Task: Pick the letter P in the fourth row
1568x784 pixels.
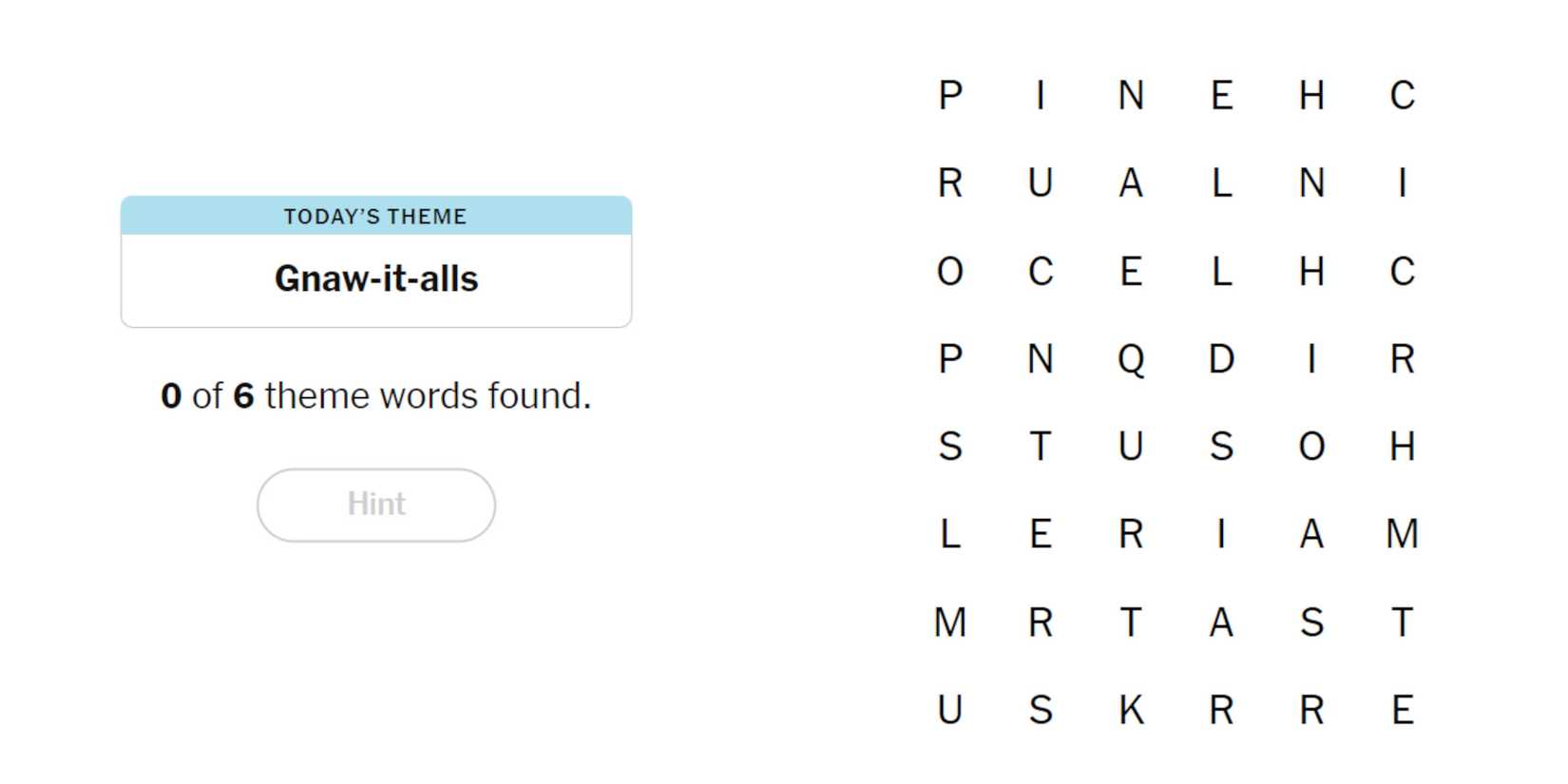Action: click(x=950, y=359)
